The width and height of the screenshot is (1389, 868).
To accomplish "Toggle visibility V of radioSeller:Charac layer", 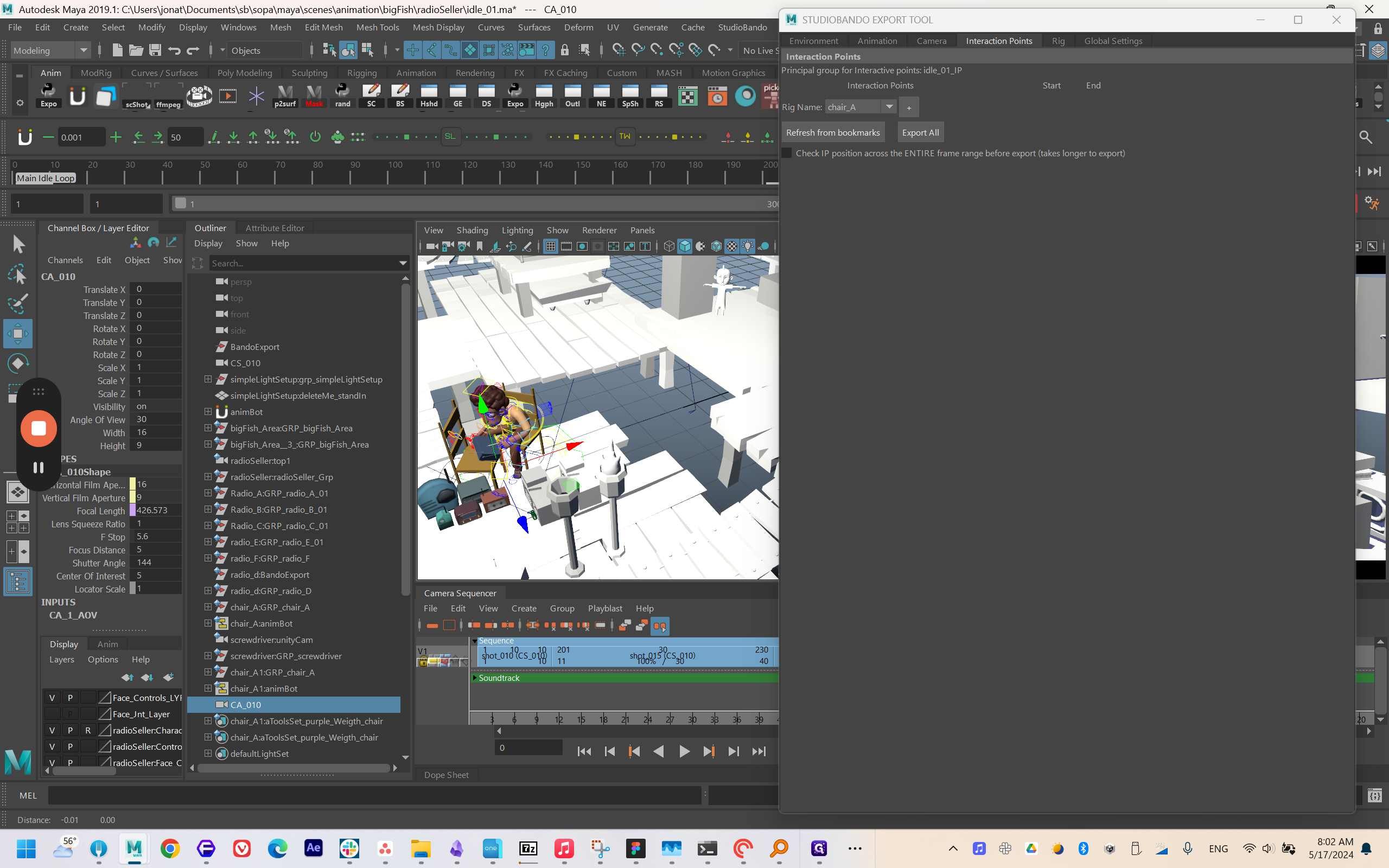I will [52, 730].
